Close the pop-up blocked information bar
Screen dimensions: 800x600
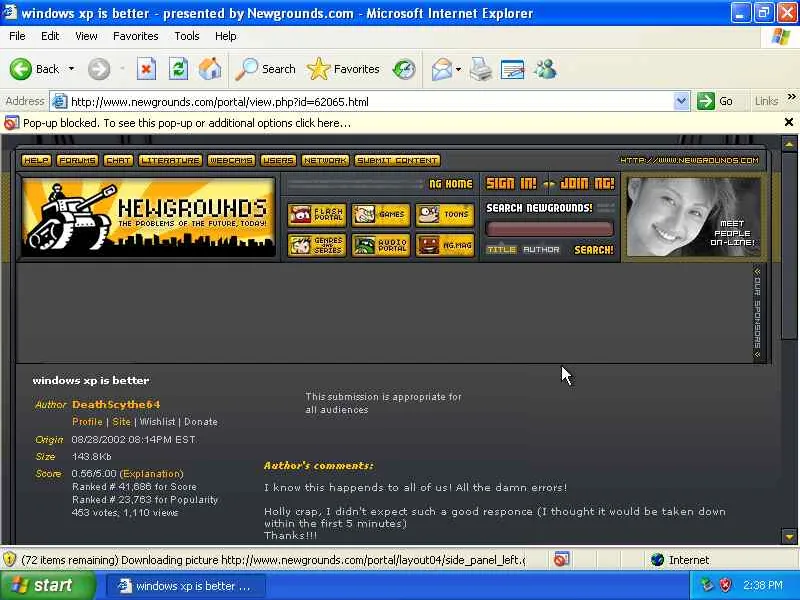pos(788,122)
